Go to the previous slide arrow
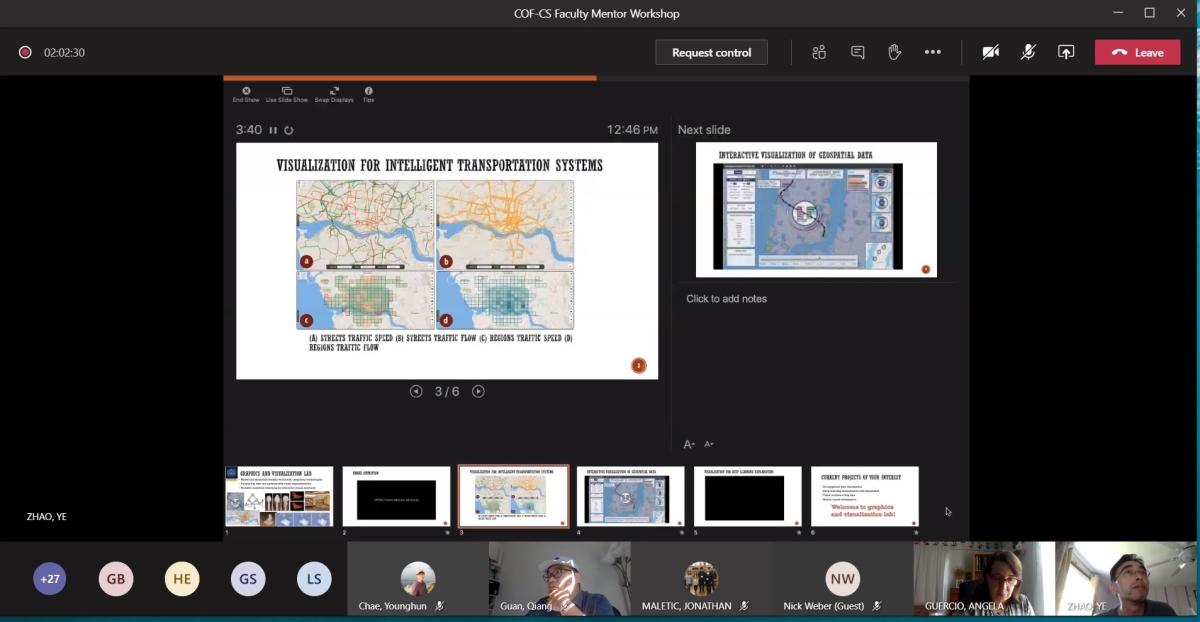 416,391
